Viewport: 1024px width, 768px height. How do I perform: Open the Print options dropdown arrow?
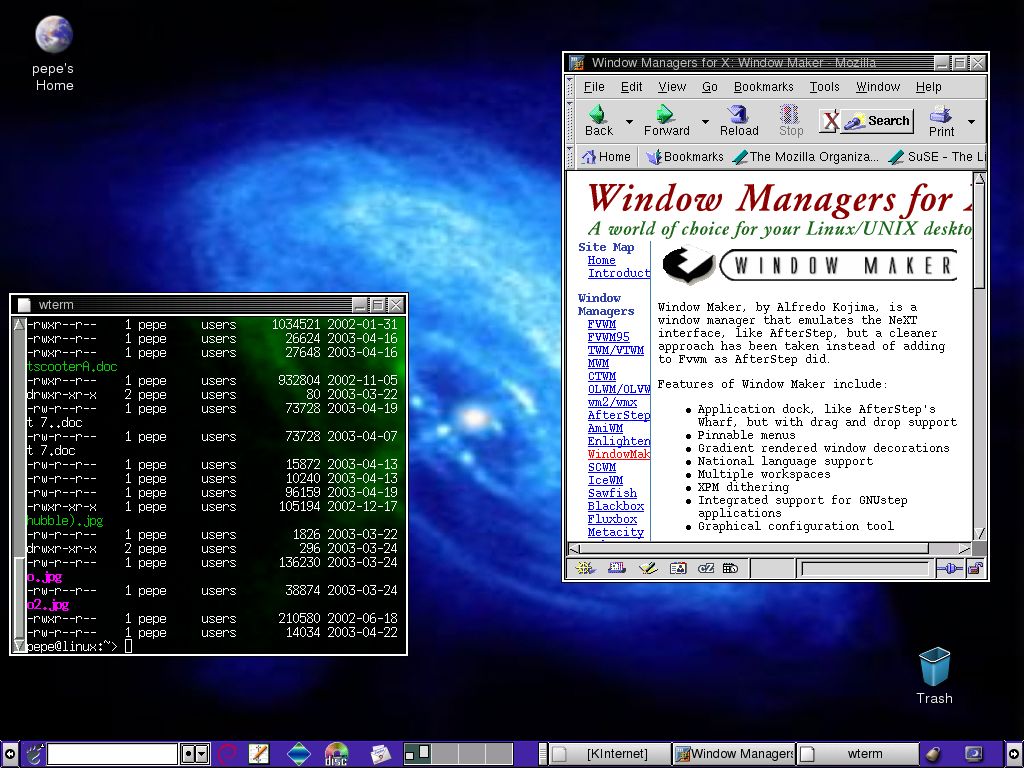click(971, 121)
